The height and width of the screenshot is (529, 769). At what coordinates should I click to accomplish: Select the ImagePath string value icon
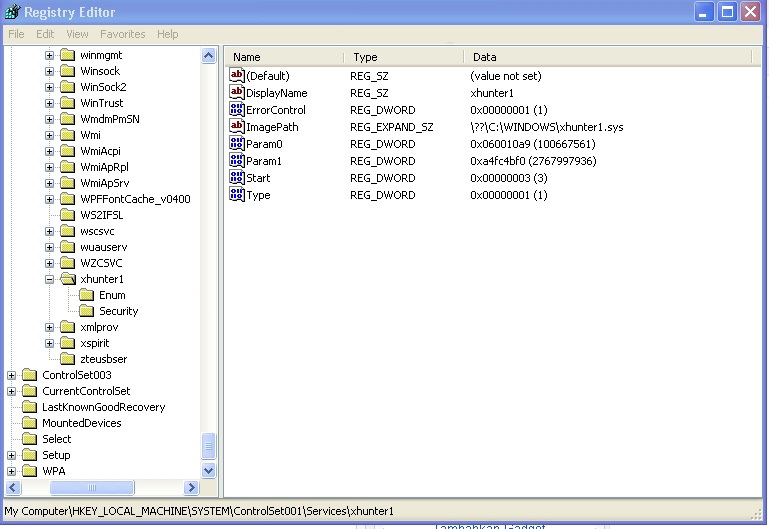(x=237, y=126)
